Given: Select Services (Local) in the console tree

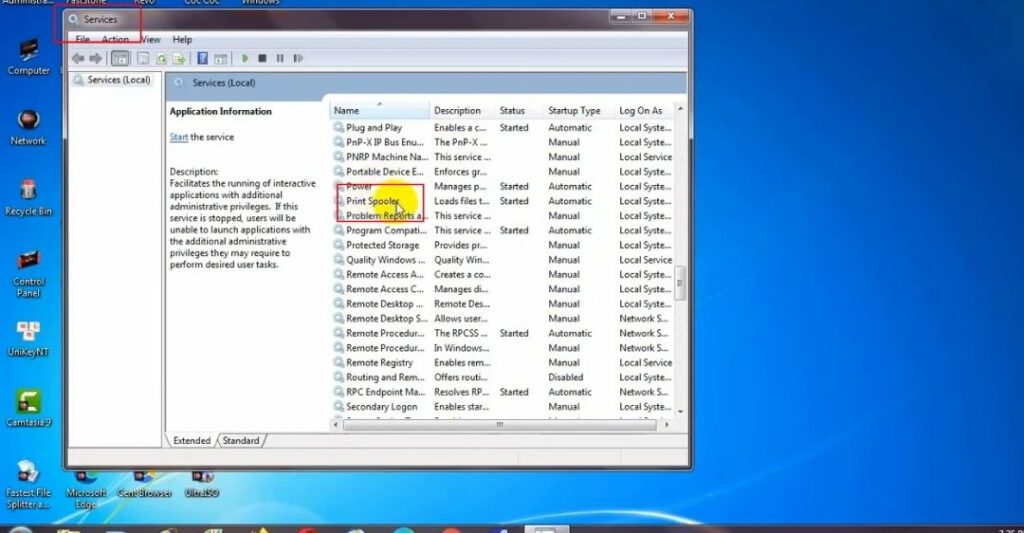Looking at the screenshot, I should (118, 80).
